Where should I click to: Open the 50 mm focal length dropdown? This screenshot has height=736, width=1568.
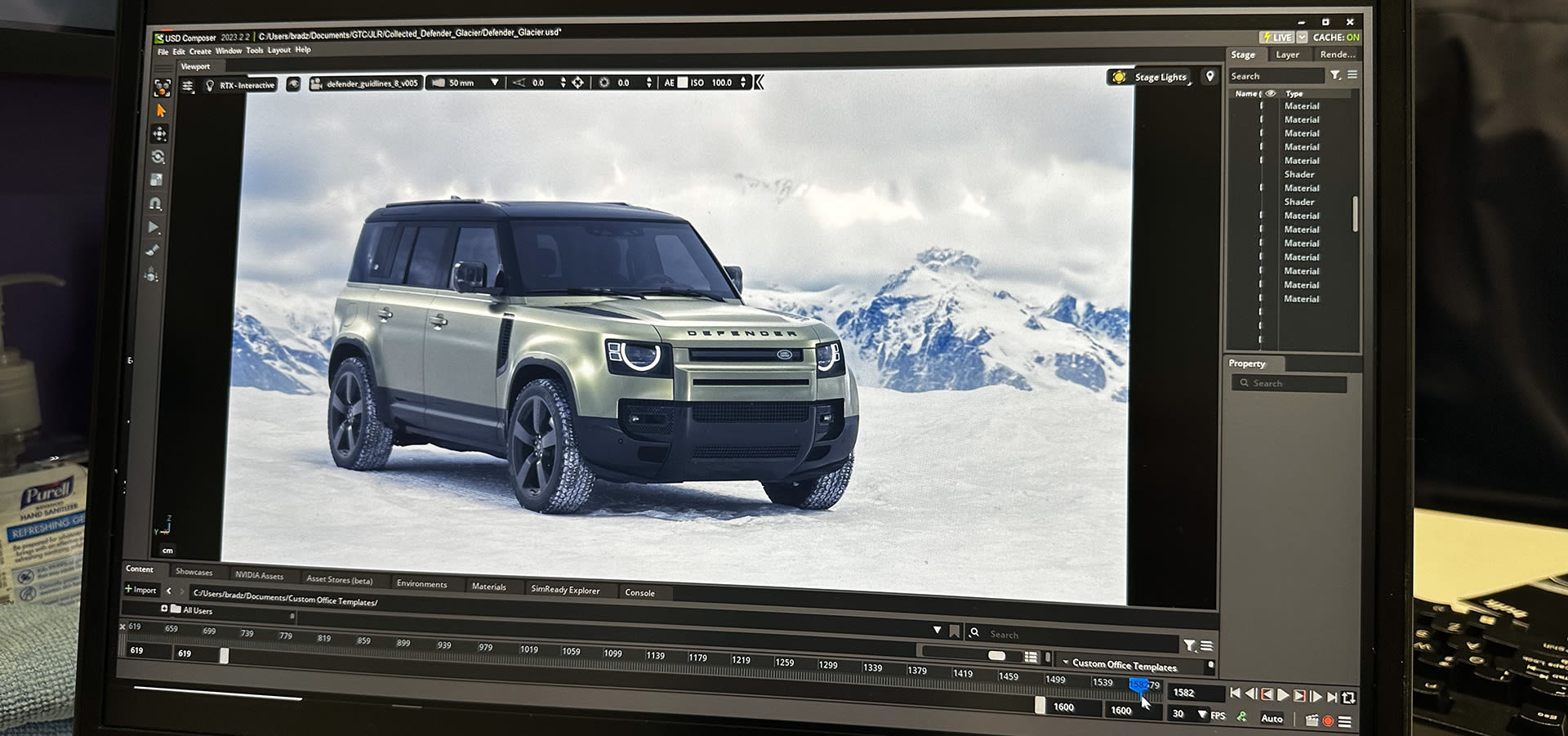[494, 82]
